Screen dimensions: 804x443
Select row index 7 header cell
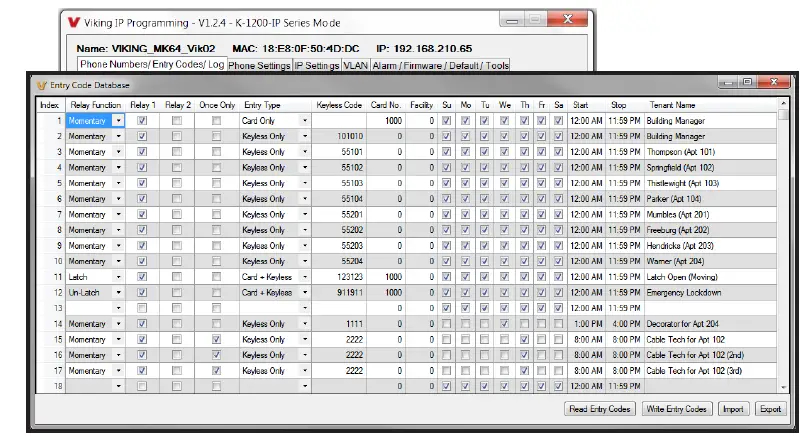[x=51, y=214]
